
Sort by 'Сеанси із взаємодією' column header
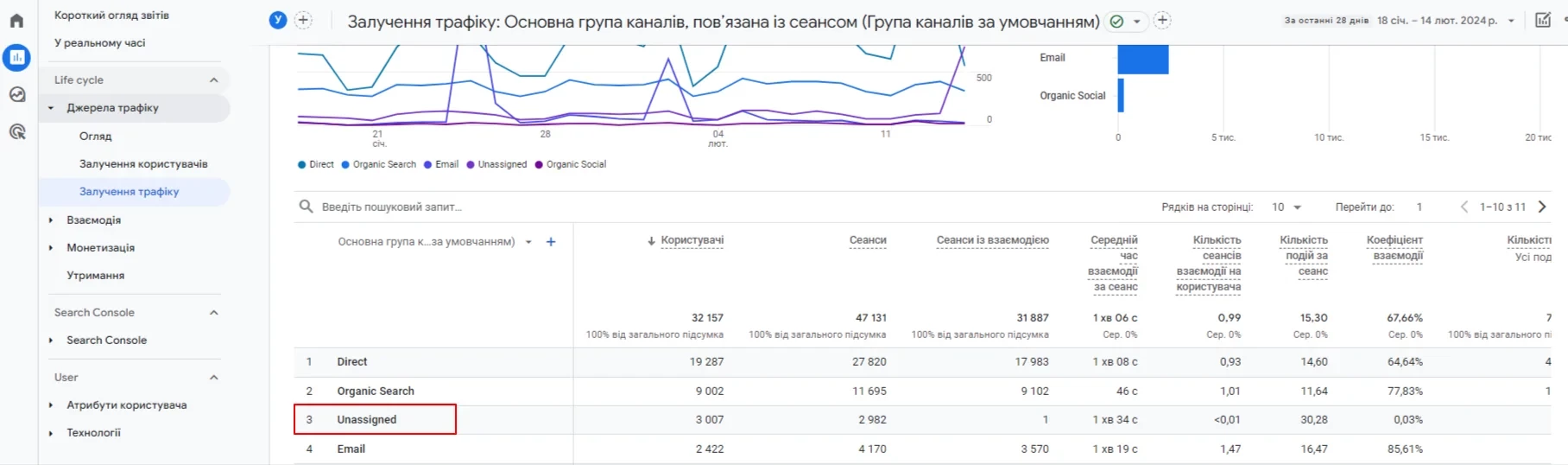coord(993,240)
